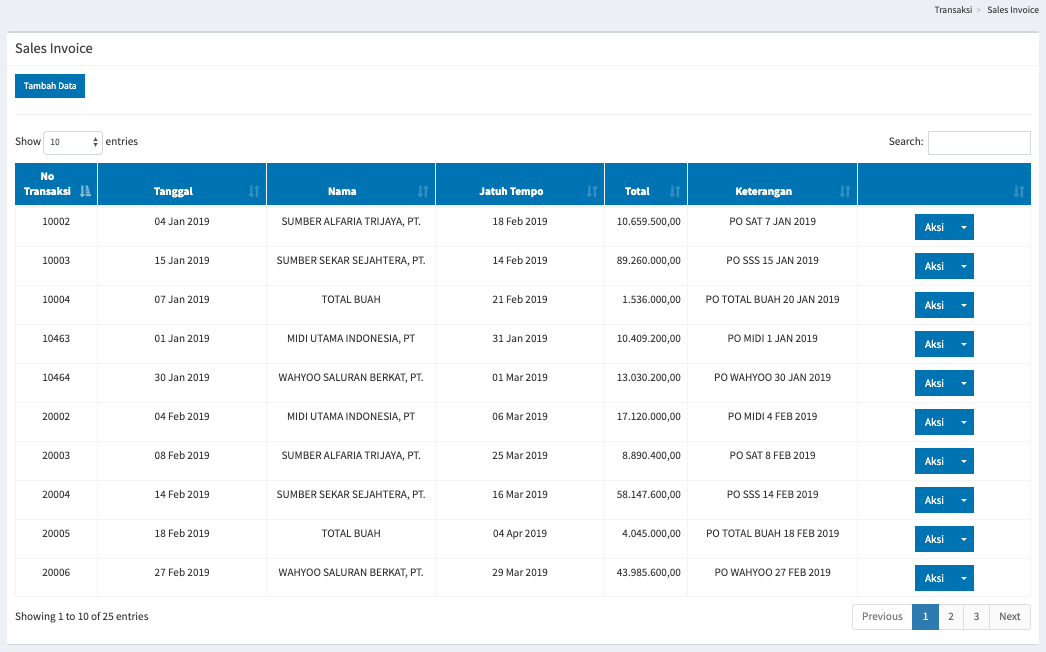
Task: Go to Previous page
Action: [x=882, y=617]
